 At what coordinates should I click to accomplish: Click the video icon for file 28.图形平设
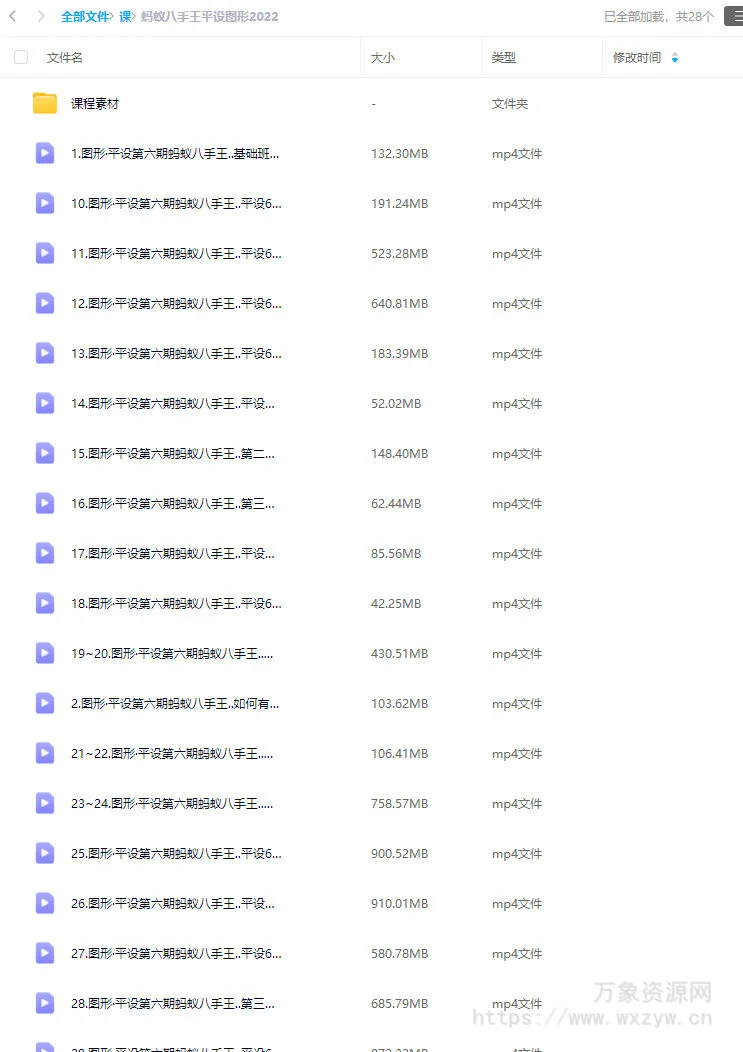pos(45,1004)
